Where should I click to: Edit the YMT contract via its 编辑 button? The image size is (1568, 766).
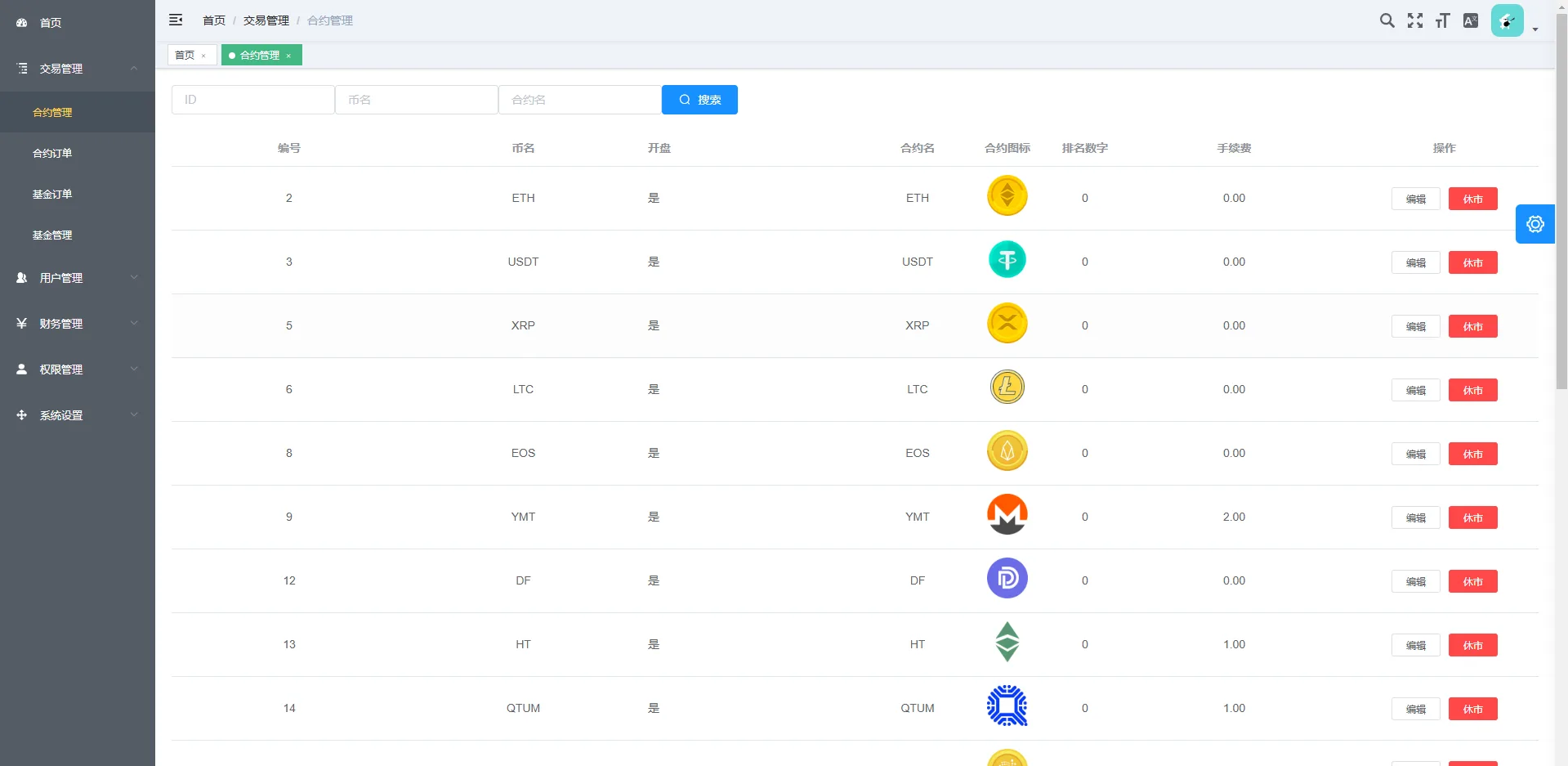pyautogui.click(x=1414, y=517)
